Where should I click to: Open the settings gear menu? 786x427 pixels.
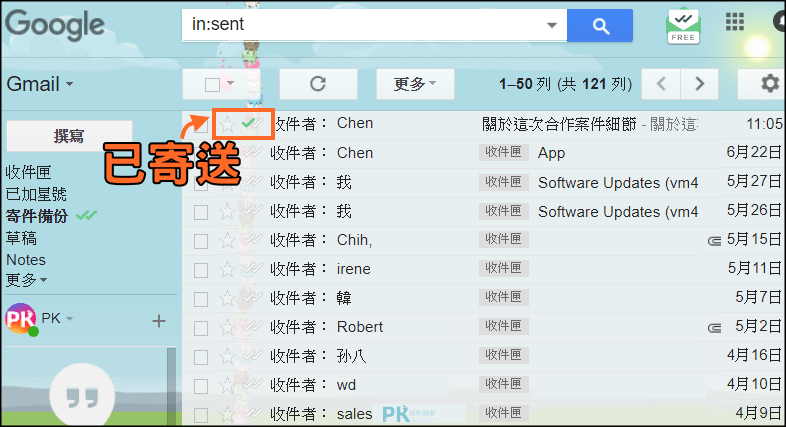[x=769, y=84]
